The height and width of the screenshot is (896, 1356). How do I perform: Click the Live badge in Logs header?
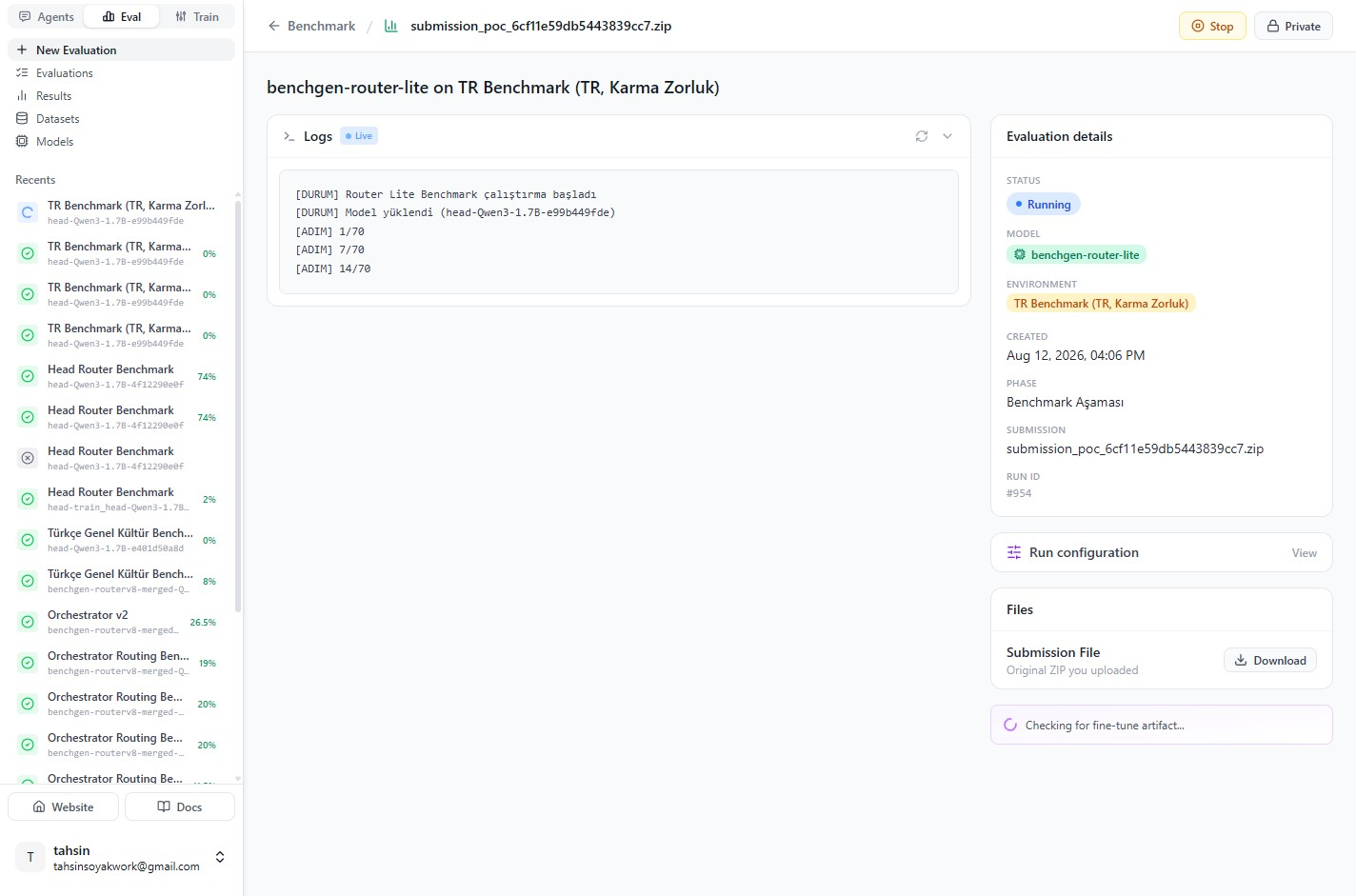pos(359,136)
